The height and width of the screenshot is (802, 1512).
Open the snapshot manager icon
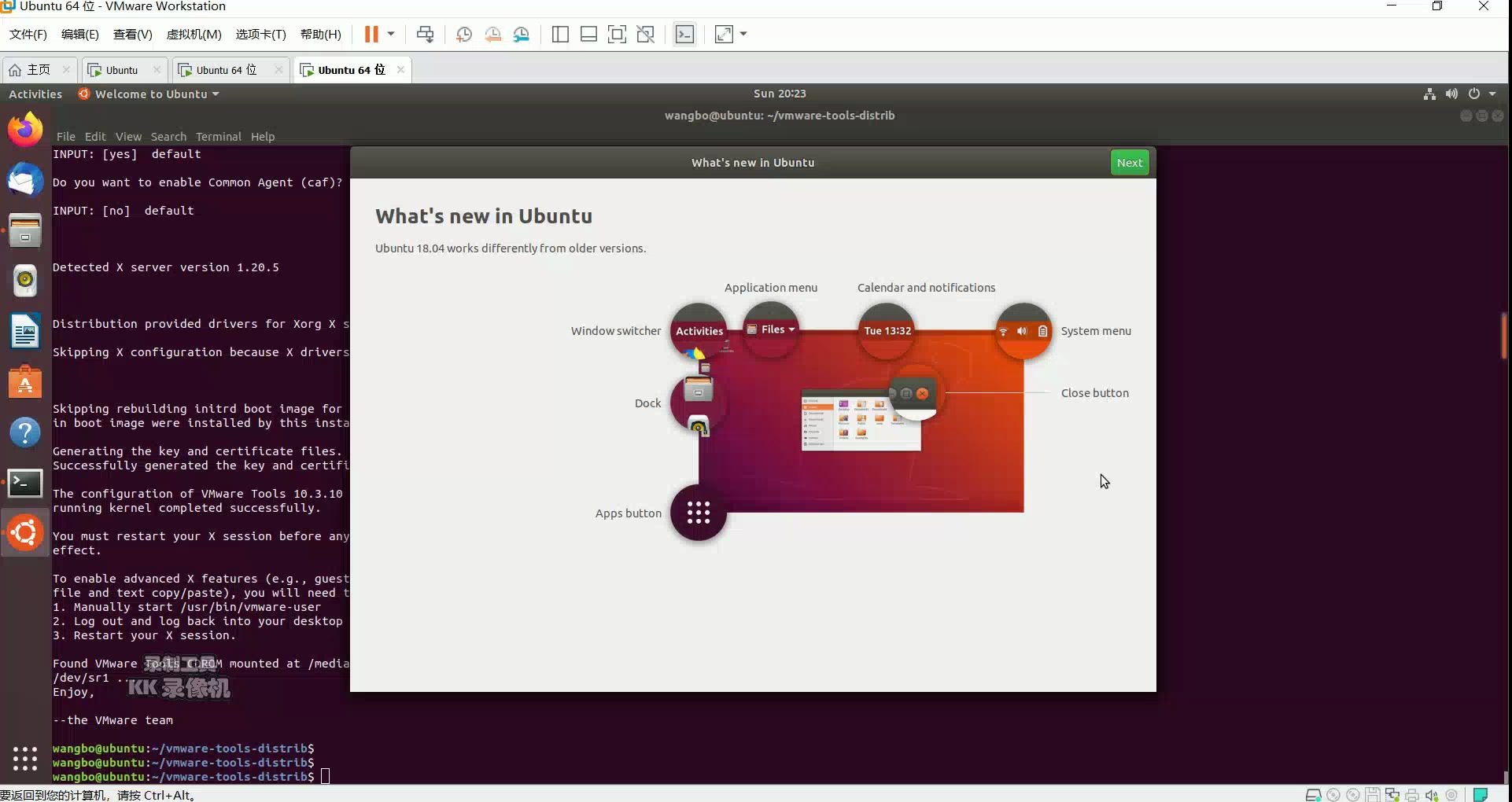click(x=522, y=34)
